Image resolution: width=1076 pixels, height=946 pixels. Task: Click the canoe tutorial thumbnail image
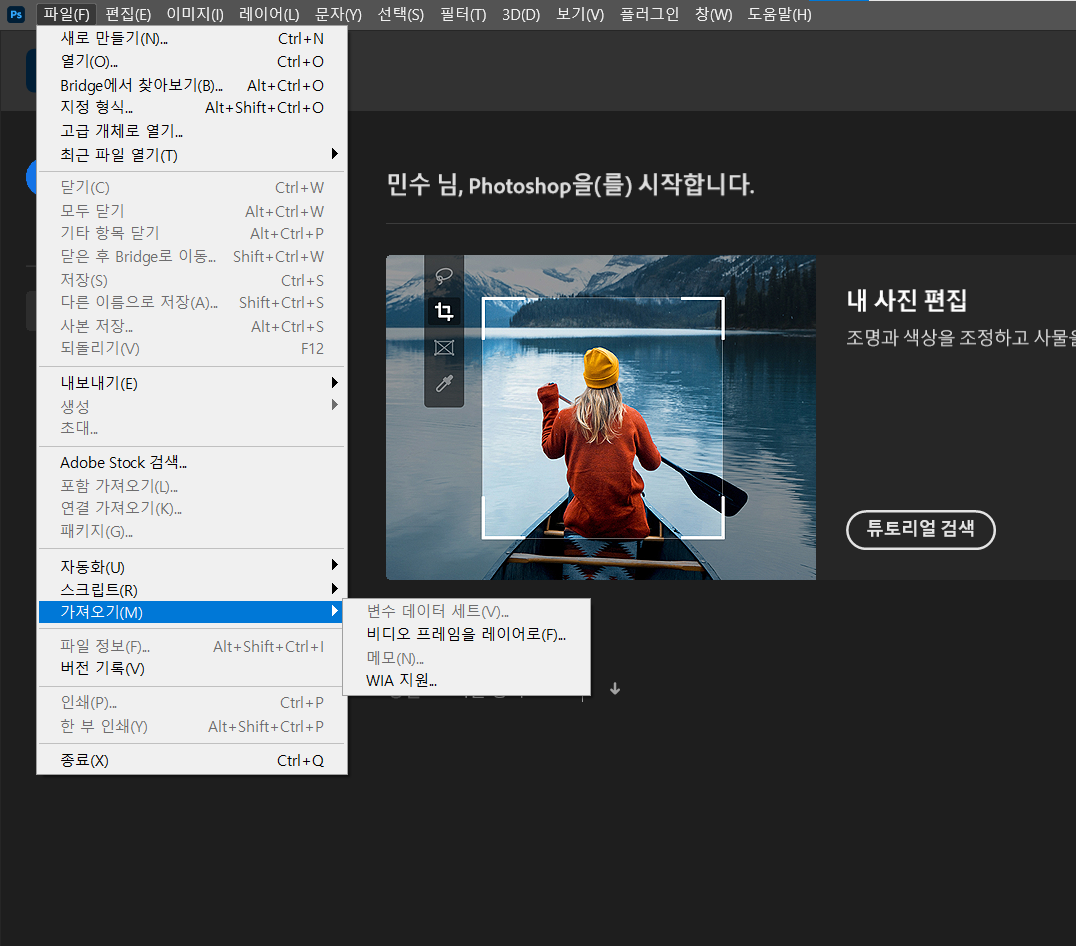pos(600,417)
